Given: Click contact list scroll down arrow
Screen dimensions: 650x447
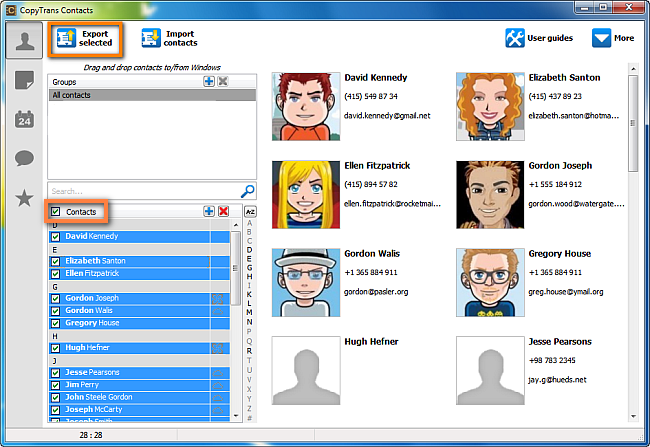Looking at the screenshot, I should tap(236, 415).
